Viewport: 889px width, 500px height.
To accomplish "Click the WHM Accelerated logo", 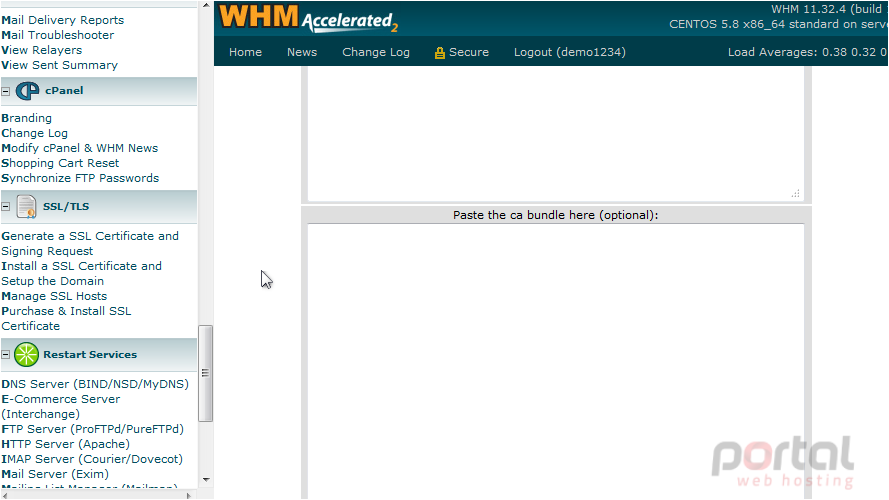I will click(x=308, y=18).
